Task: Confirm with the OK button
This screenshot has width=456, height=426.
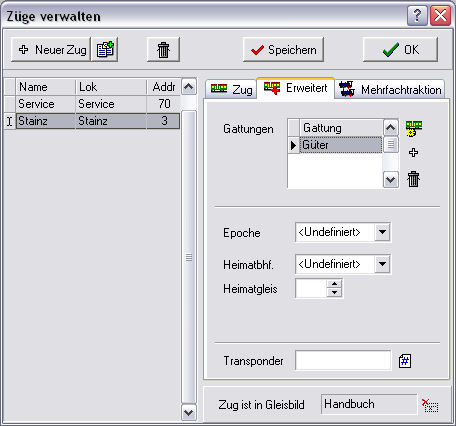Action: point(400,50)
